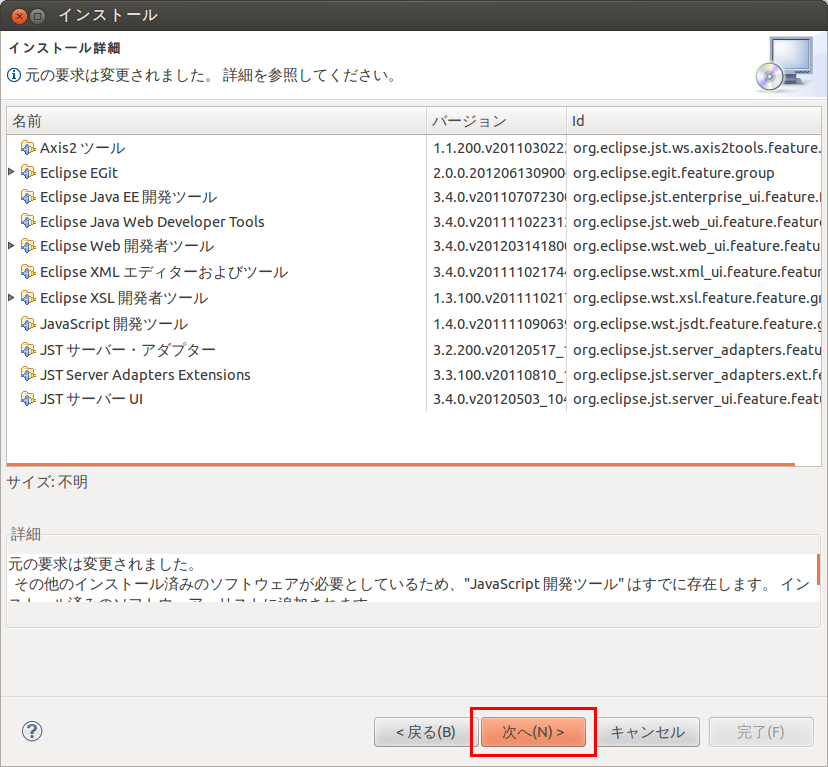Proceed with the 次へ(N) > button
Screen dimensions: 828x767
tap(533, 732)
